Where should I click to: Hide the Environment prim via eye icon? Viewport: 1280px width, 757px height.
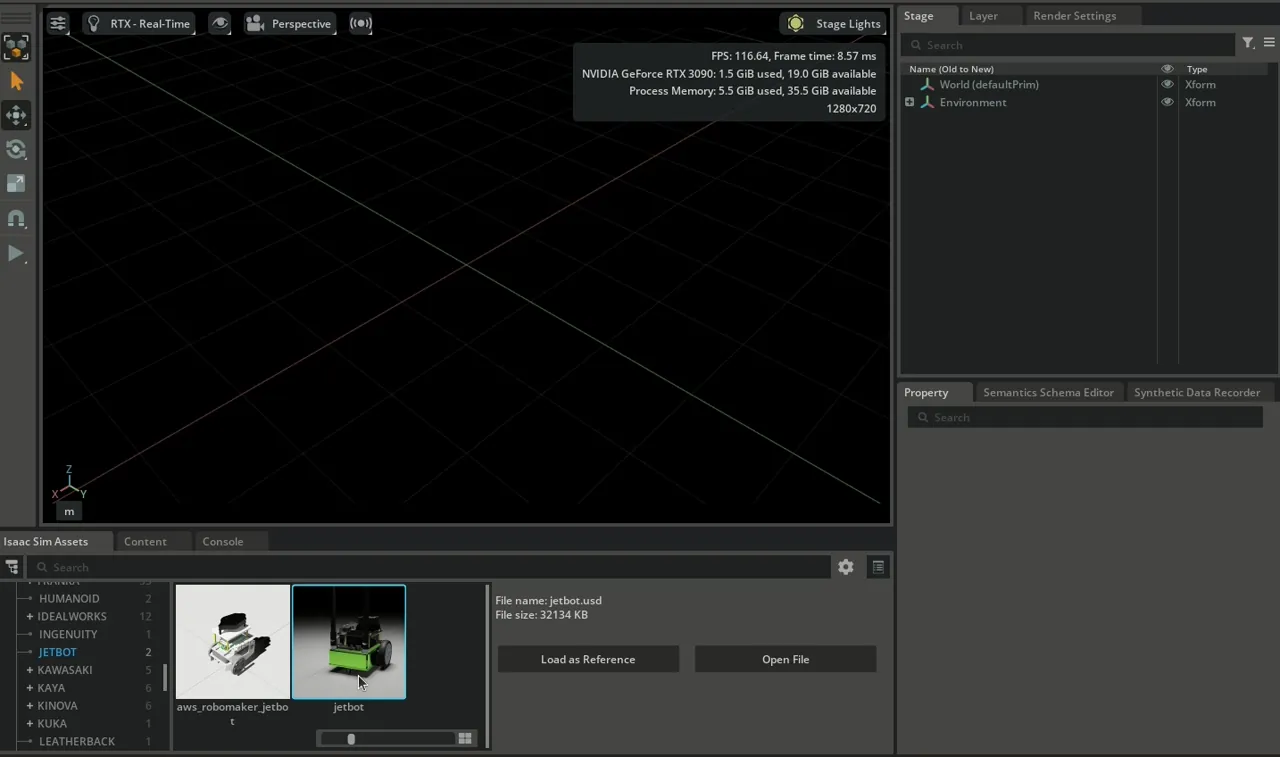(x=1167, y=102)
